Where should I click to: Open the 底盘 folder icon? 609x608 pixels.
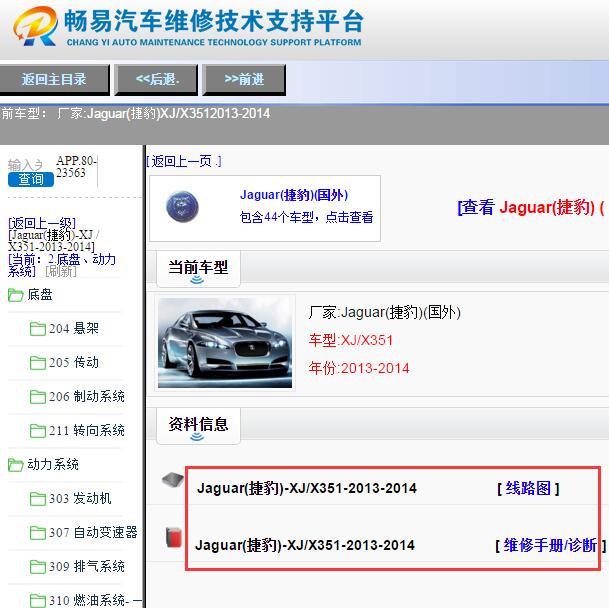click(x=16, y=295)
